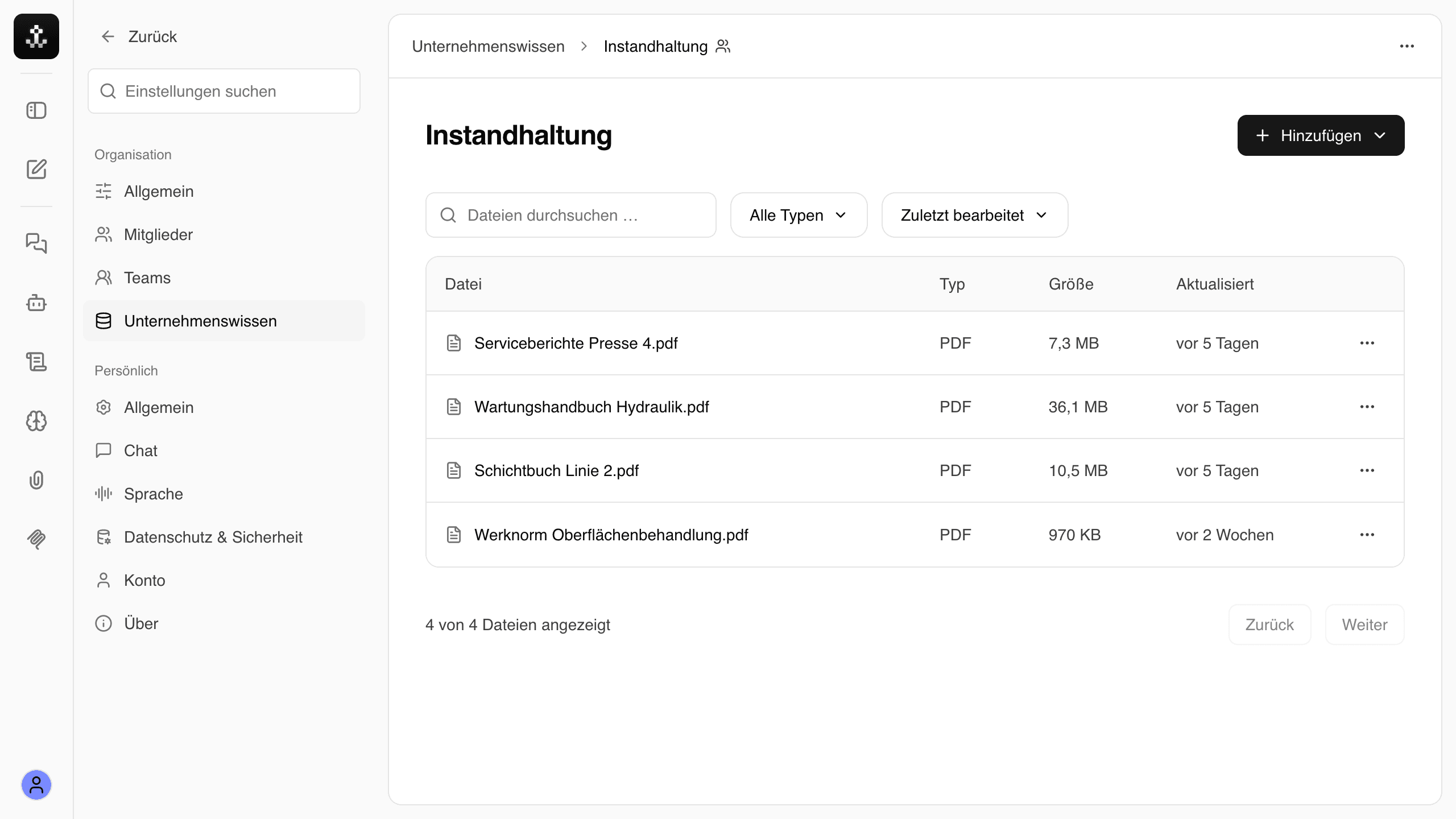Go to Mitglieder settings
1456x819 pixels.
pos(224,234)
